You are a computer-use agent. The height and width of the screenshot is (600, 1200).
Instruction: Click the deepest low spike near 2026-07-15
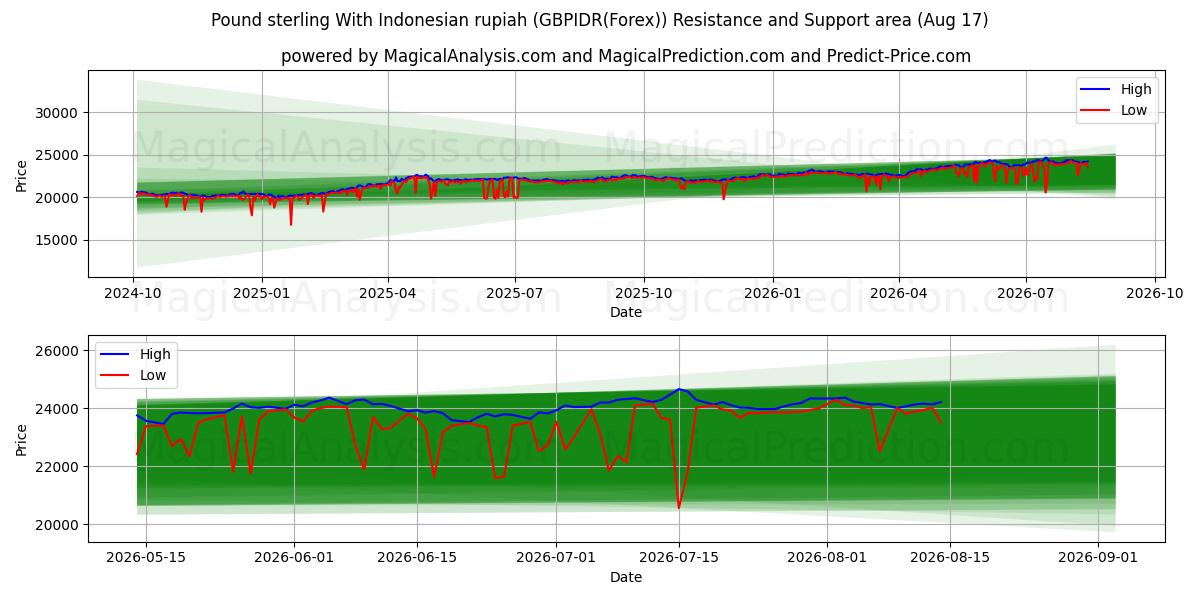tap(679, 507)
